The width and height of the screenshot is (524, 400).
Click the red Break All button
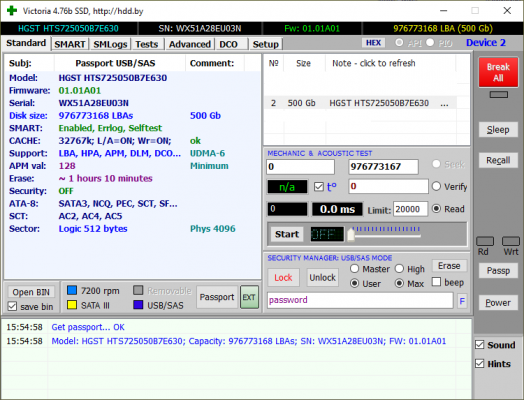pos(498,72)
